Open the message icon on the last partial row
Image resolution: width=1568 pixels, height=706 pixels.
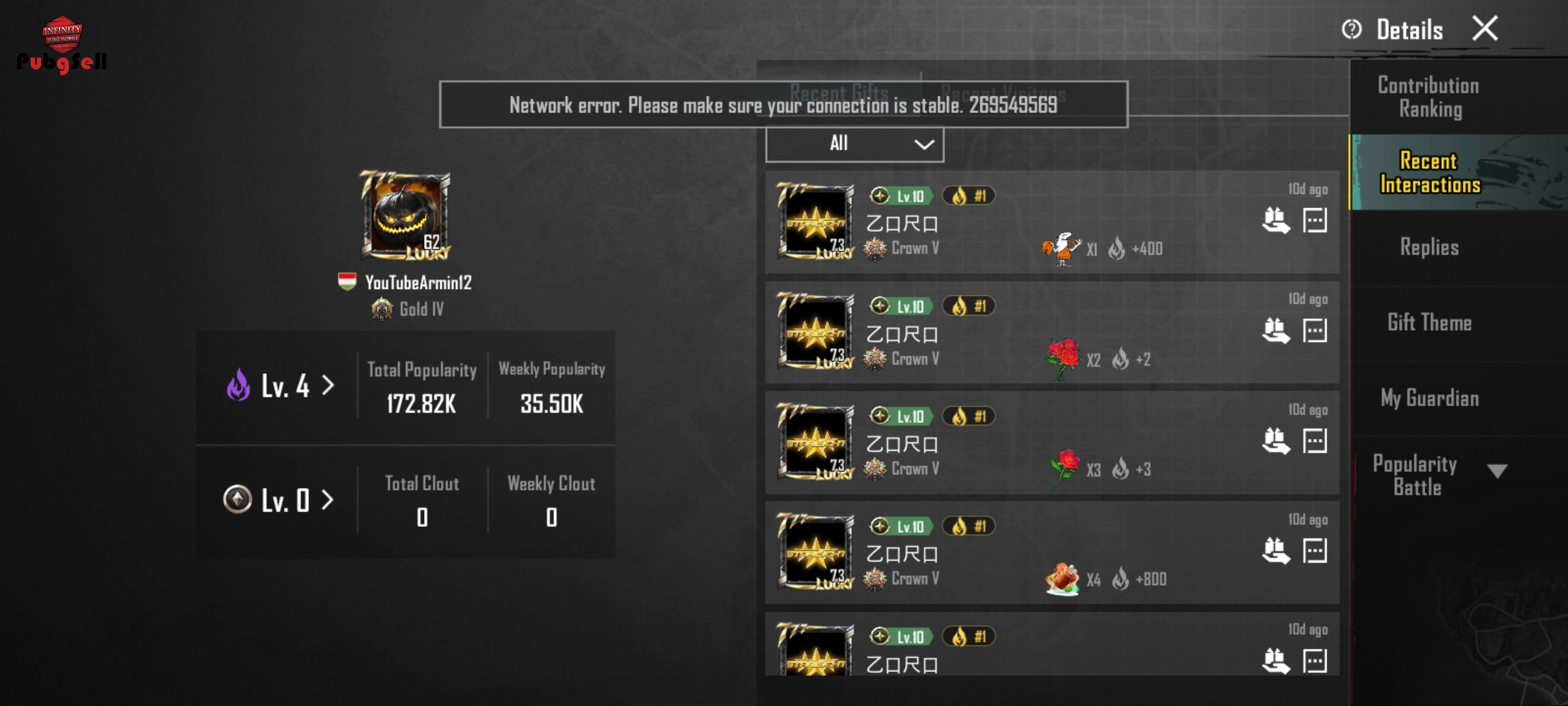click(1315, 660)
